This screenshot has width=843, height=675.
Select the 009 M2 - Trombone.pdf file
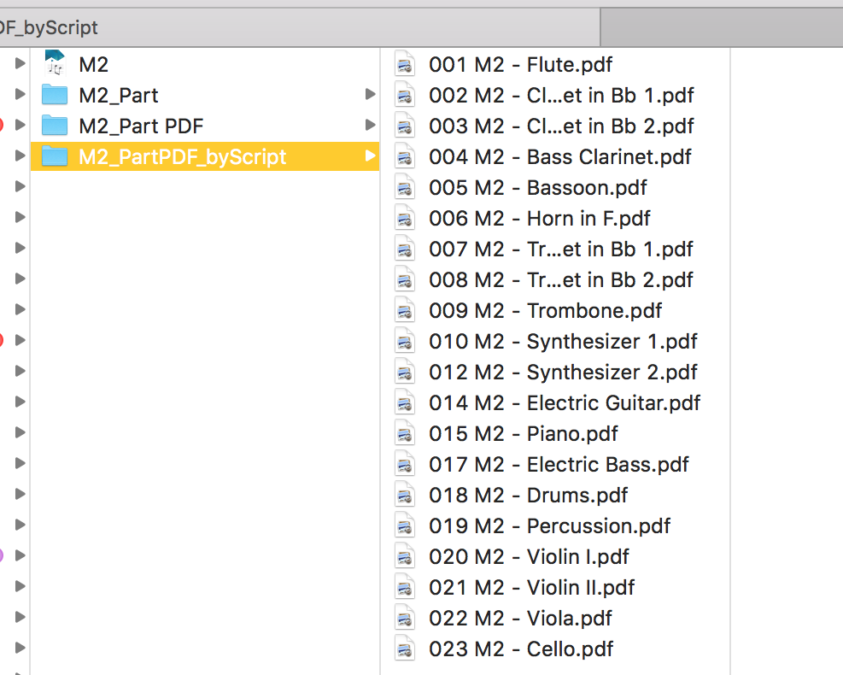545,311
